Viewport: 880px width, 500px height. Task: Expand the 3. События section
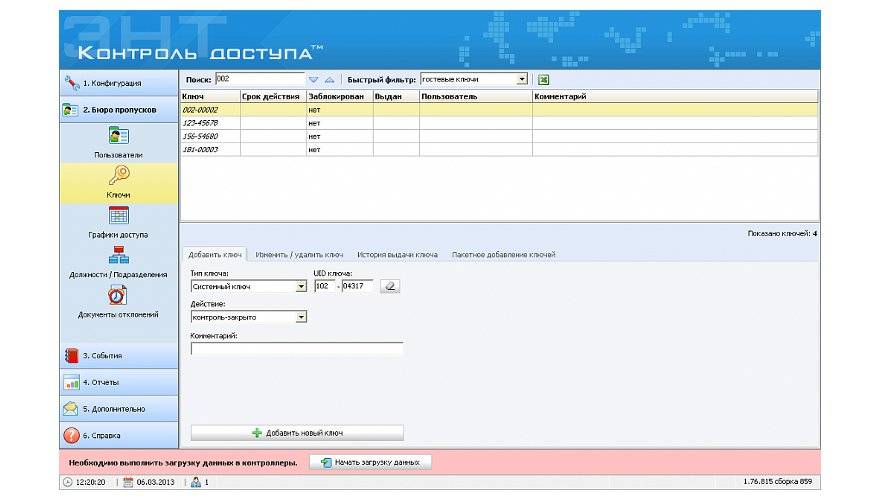coord(119,355)
